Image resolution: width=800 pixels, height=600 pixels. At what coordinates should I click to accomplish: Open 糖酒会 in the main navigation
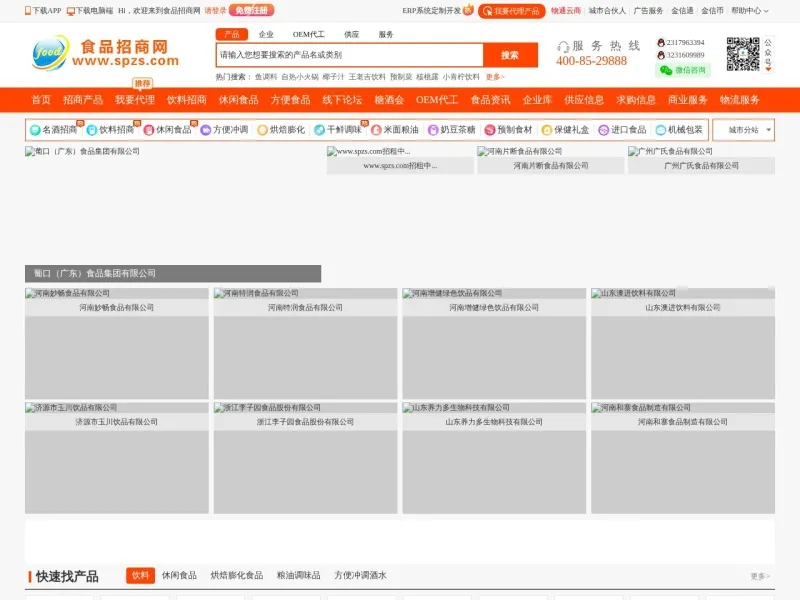point(389,100)
